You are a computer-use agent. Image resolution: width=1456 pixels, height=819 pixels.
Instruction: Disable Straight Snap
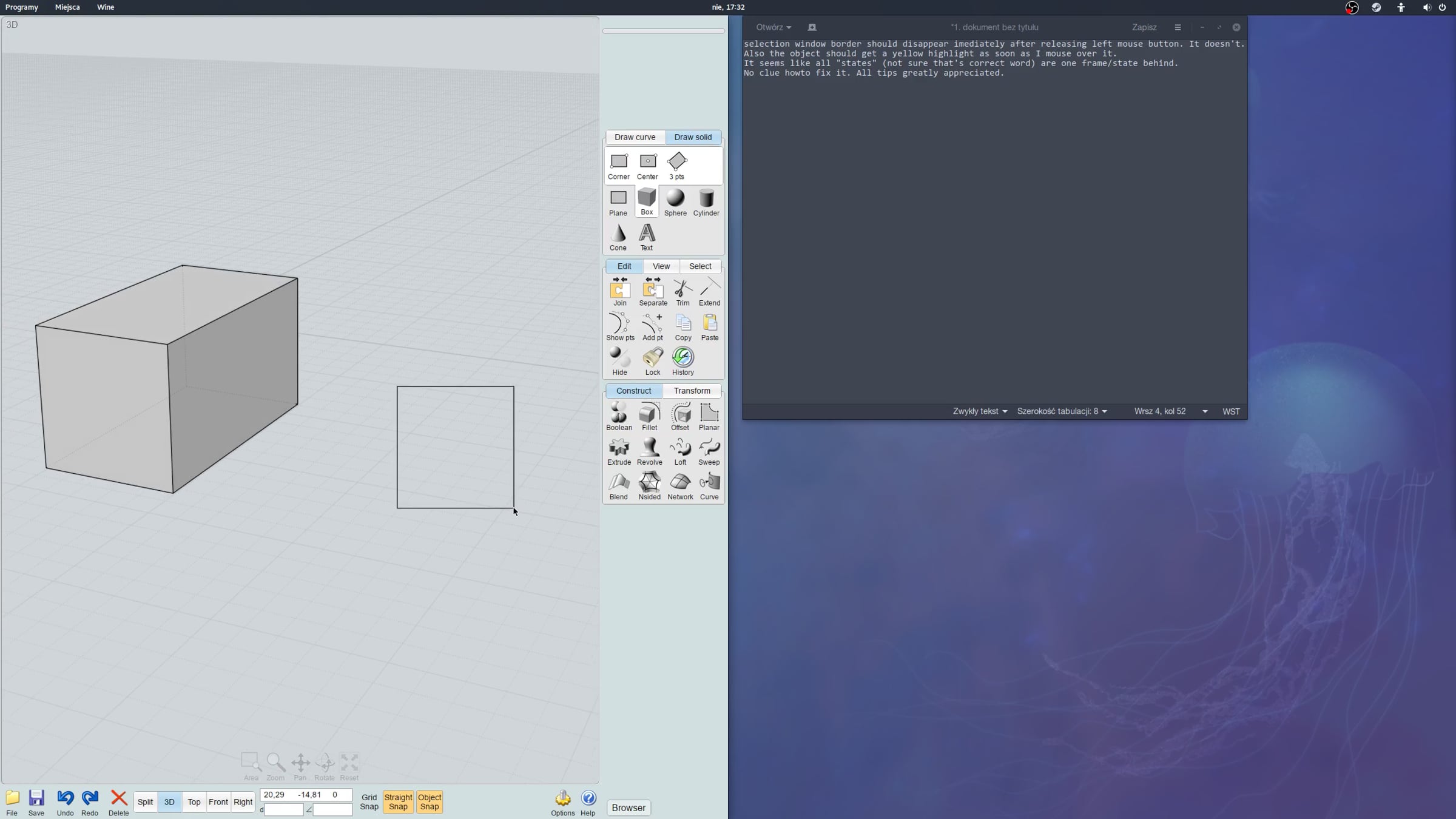point(398,801)
